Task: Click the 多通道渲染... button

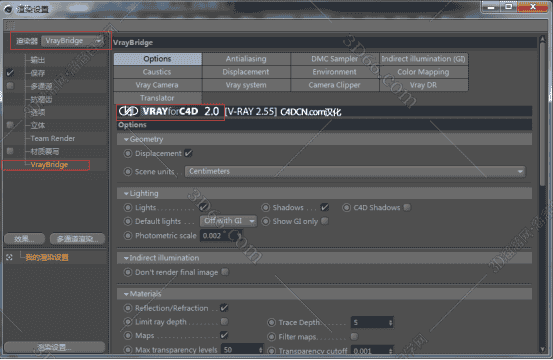Action: pyautogui.click(x=78, y=239)
